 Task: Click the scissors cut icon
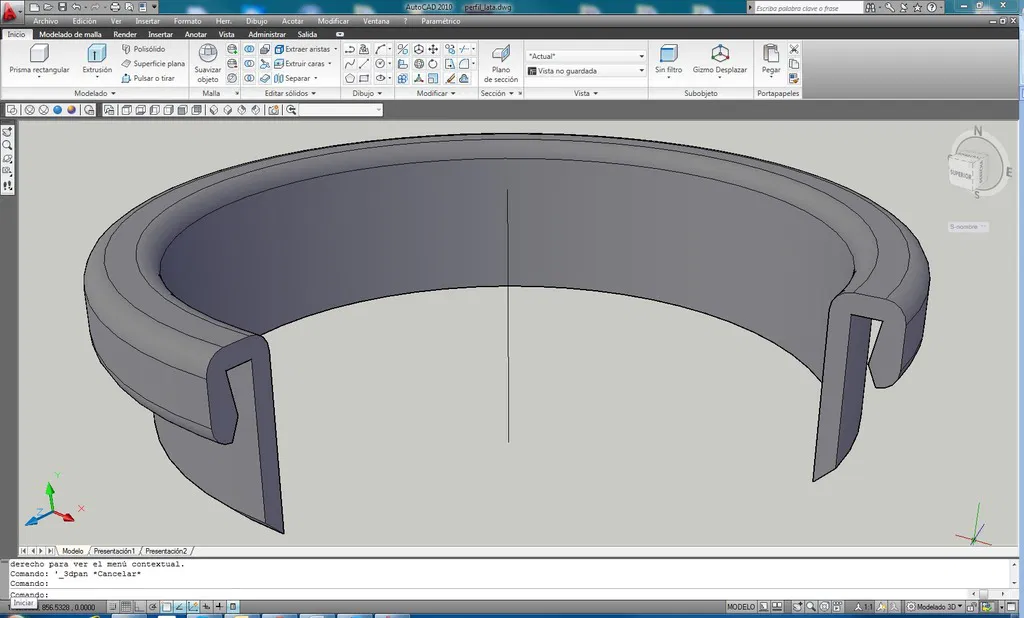794,49
